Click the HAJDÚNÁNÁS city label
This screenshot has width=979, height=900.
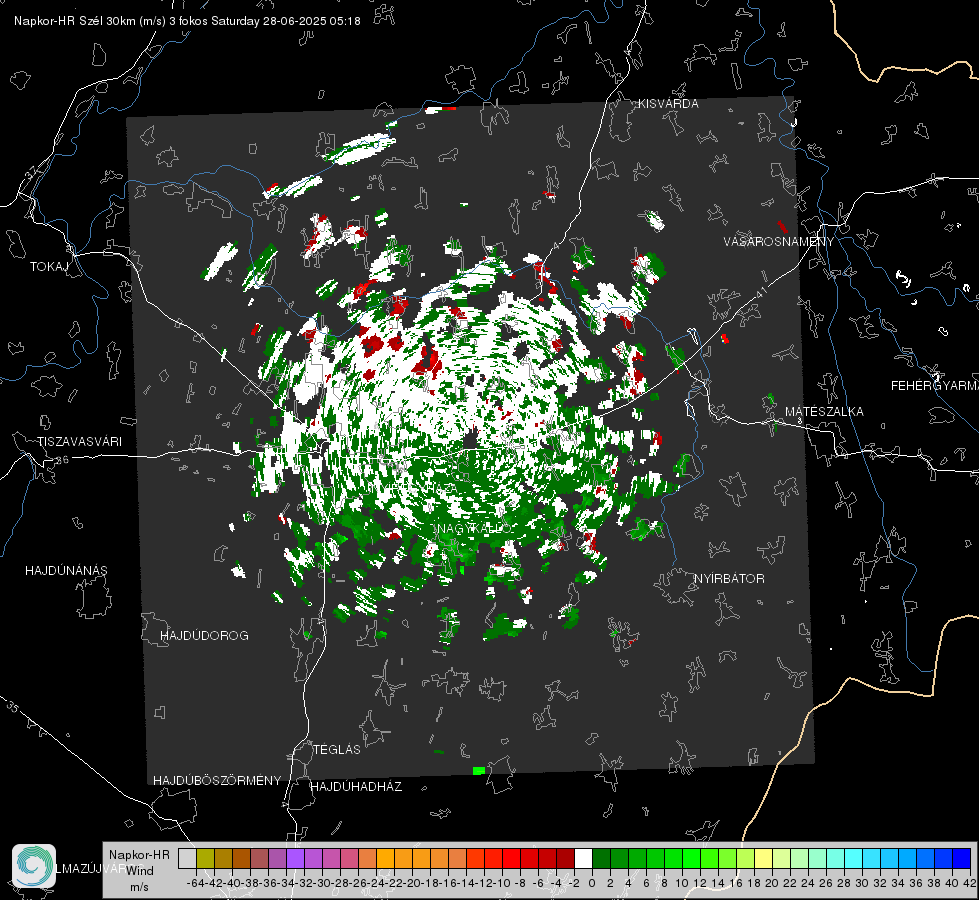(66, 571)
